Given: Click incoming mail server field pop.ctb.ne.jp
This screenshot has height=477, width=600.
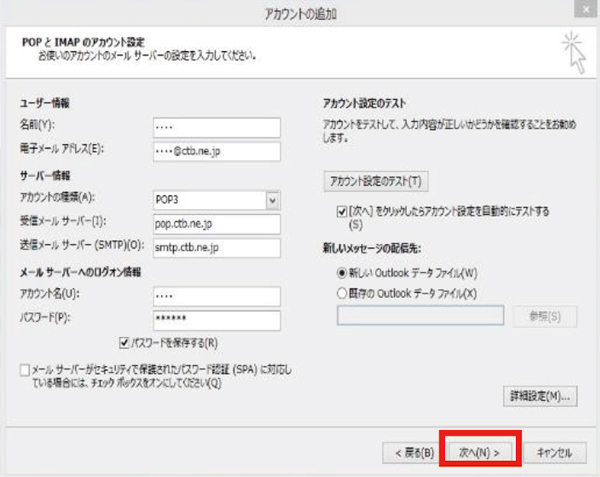Looking at the screenshot, I should [217, 223].
